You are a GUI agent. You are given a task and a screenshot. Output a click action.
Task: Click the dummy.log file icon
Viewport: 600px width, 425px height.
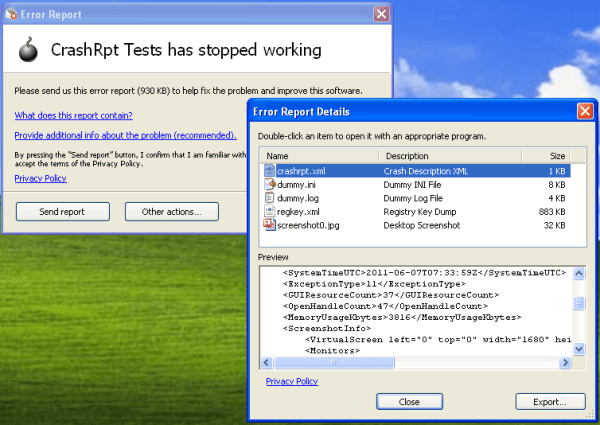pyautogui.click(x=269, y=198)
